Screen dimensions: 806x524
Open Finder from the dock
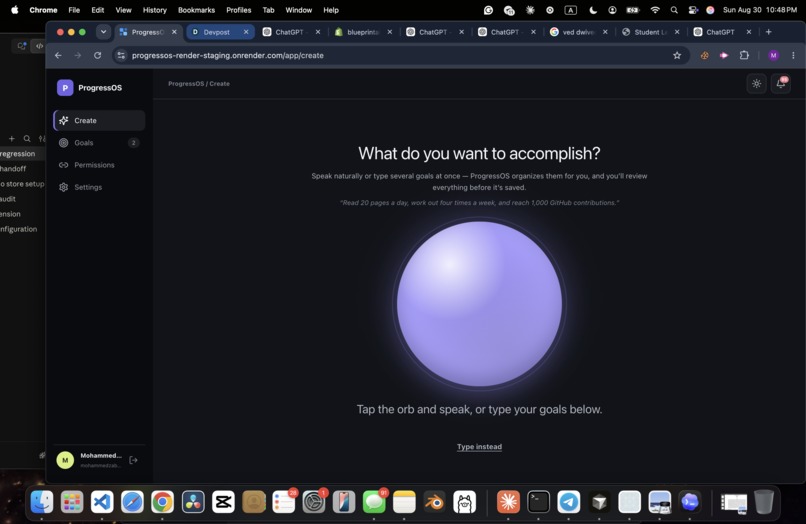pyautogui.click(x=42, y=502)
